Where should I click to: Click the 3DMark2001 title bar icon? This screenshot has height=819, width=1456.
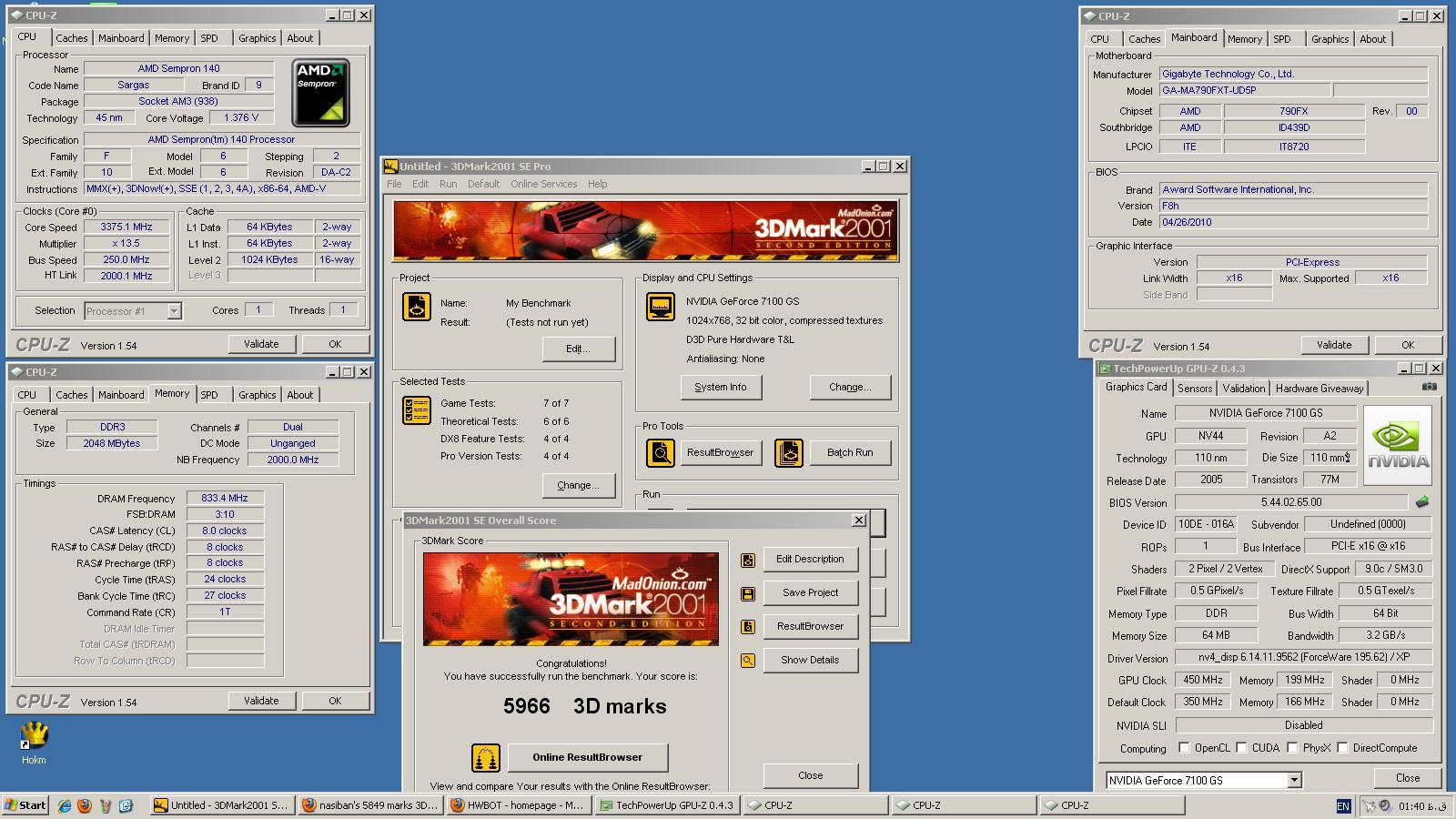click(390, 167)
